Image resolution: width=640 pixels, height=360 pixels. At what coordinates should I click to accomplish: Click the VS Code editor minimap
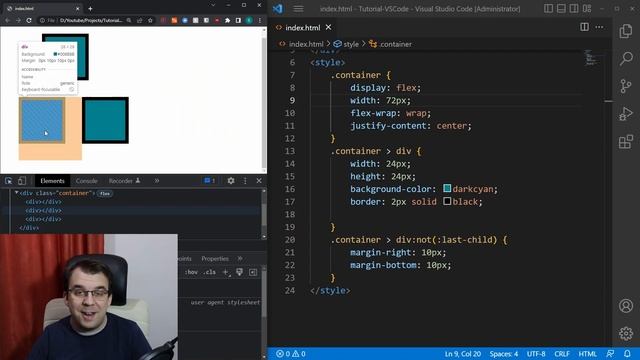(591, 58)
